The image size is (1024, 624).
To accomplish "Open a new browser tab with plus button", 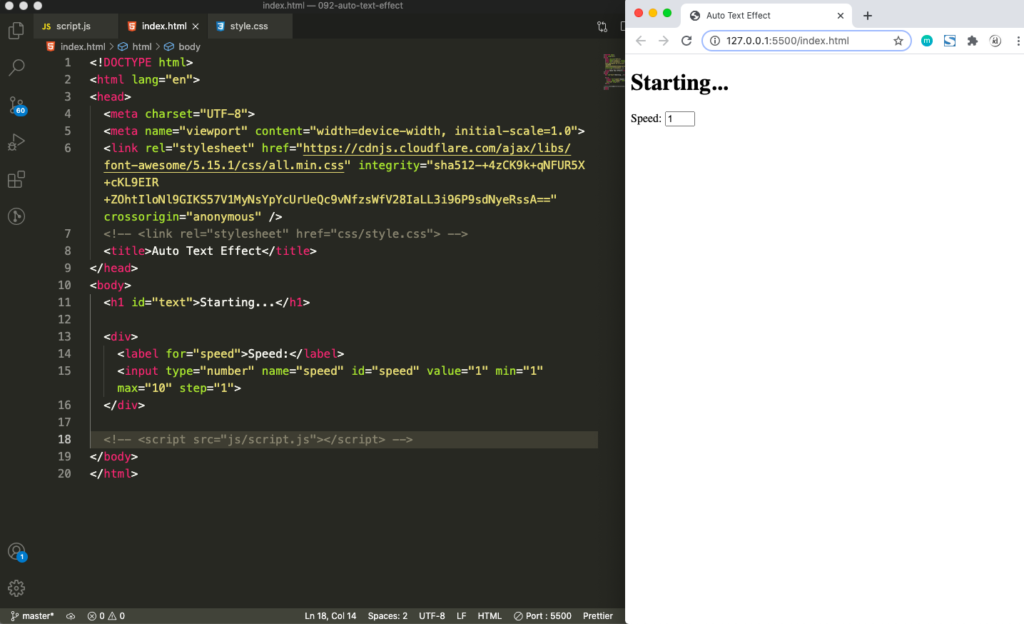I will 867,16.
